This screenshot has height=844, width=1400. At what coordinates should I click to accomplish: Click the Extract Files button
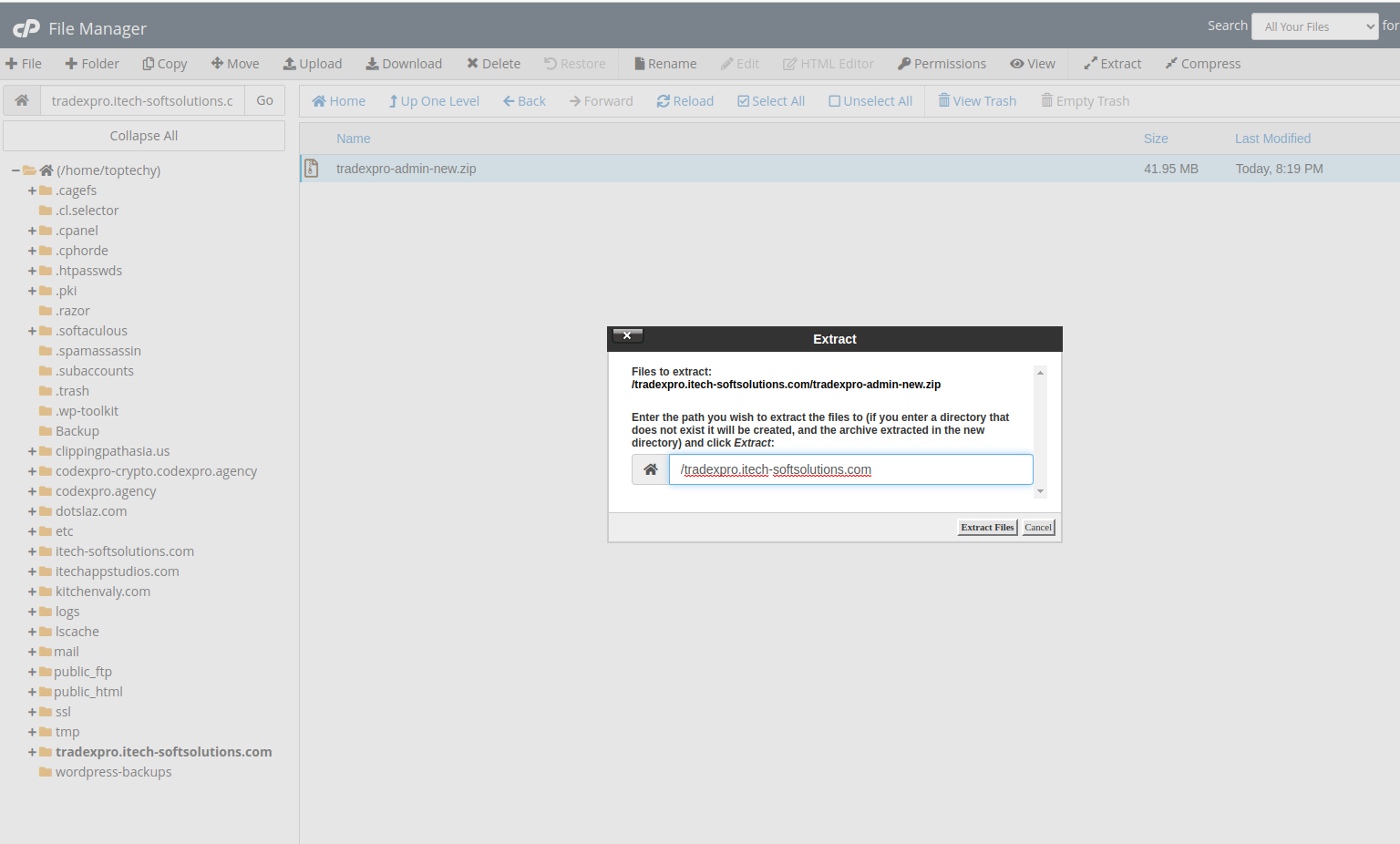coord(987,528)
